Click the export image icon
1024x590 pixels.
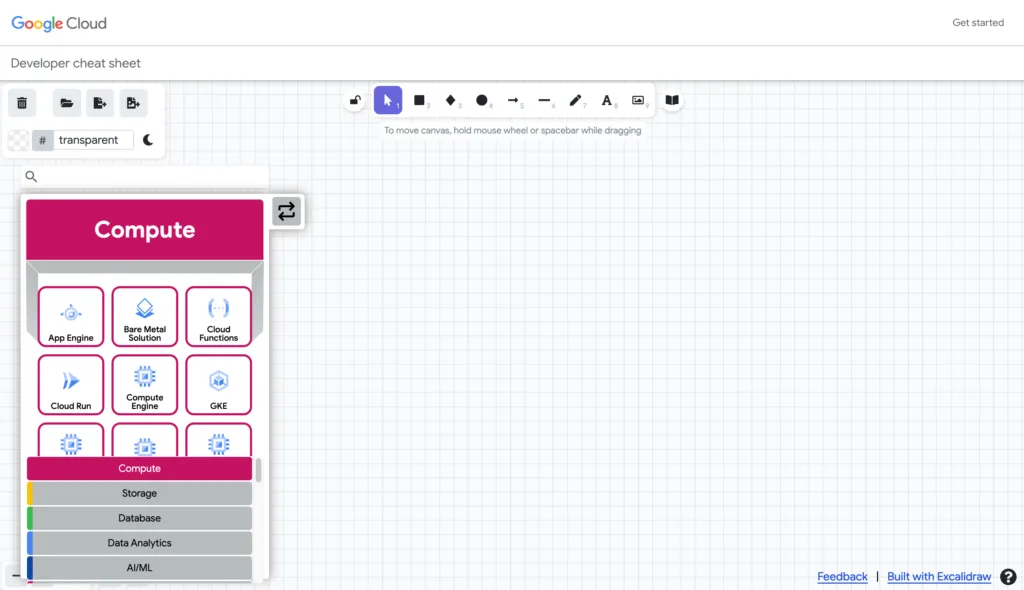(133, 103)
